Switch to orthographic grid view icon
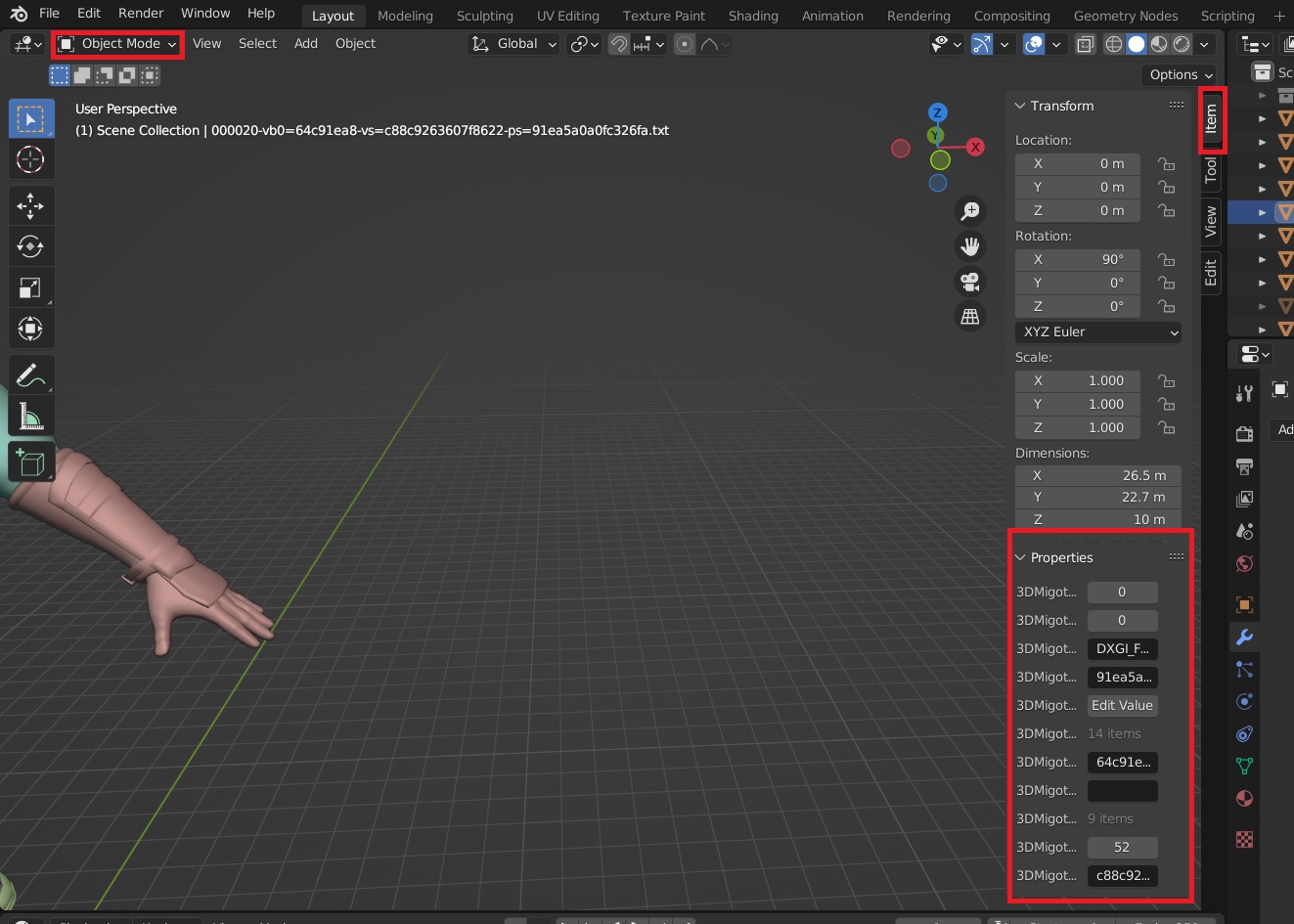This screenshot has height=924, width=1294. point(970,317)
